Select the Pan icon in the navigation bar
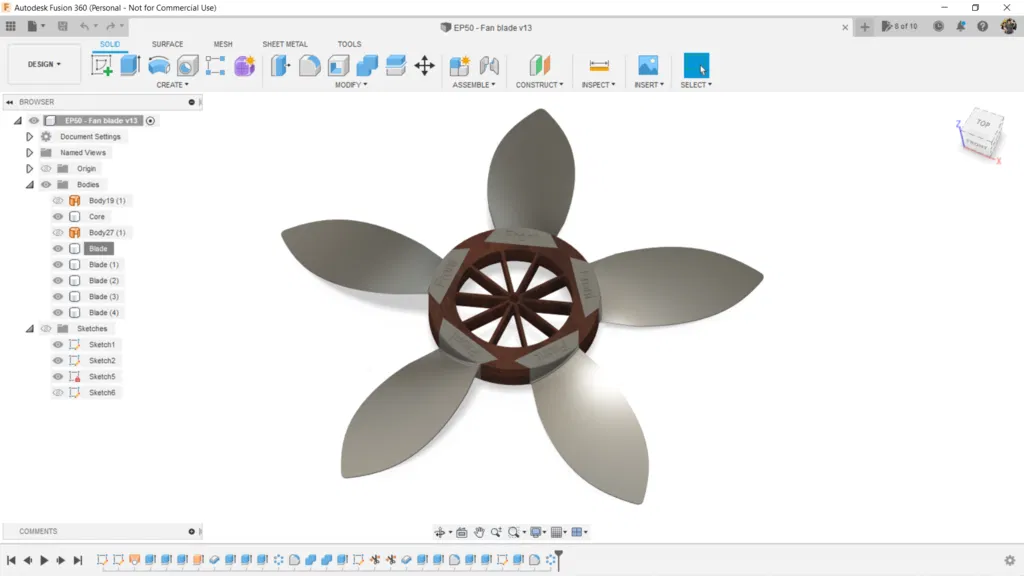1024x576 pixels. coord(478,532)
